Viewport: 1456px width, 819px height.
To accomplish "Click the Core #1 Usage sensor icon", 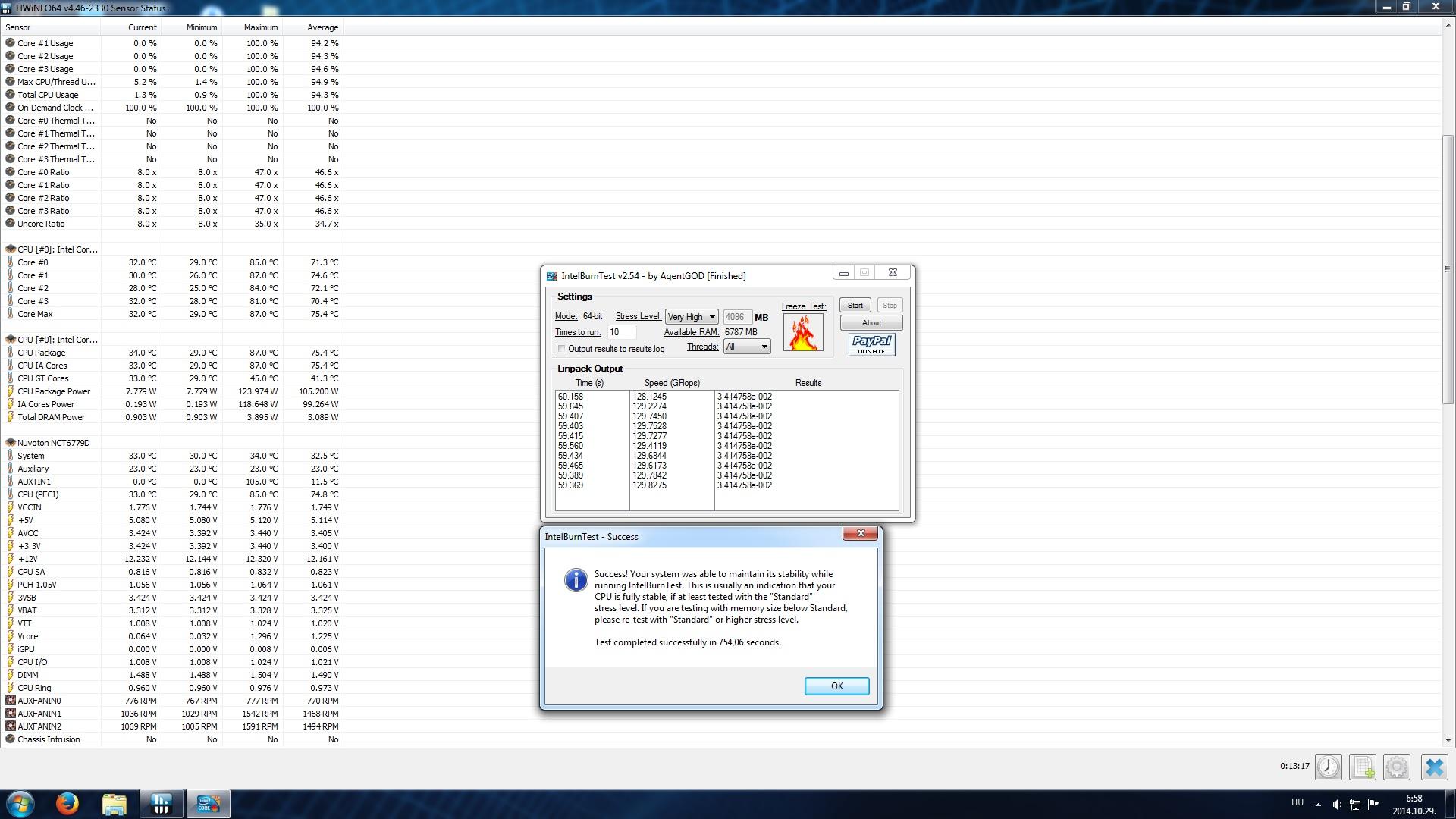I will pyautogui.click(x=11, y=43).
